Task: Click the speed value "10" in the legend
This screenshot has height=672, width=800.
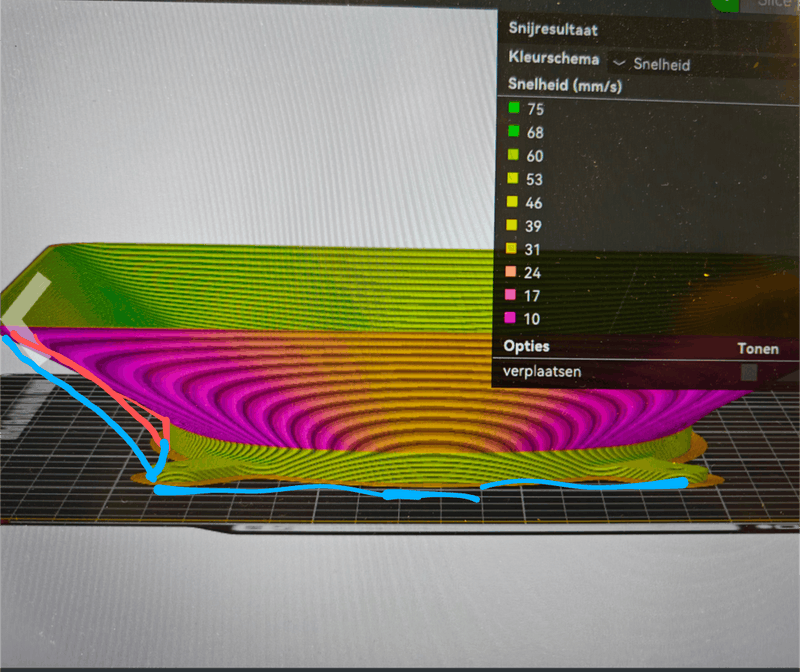Action: coord(532,319)
